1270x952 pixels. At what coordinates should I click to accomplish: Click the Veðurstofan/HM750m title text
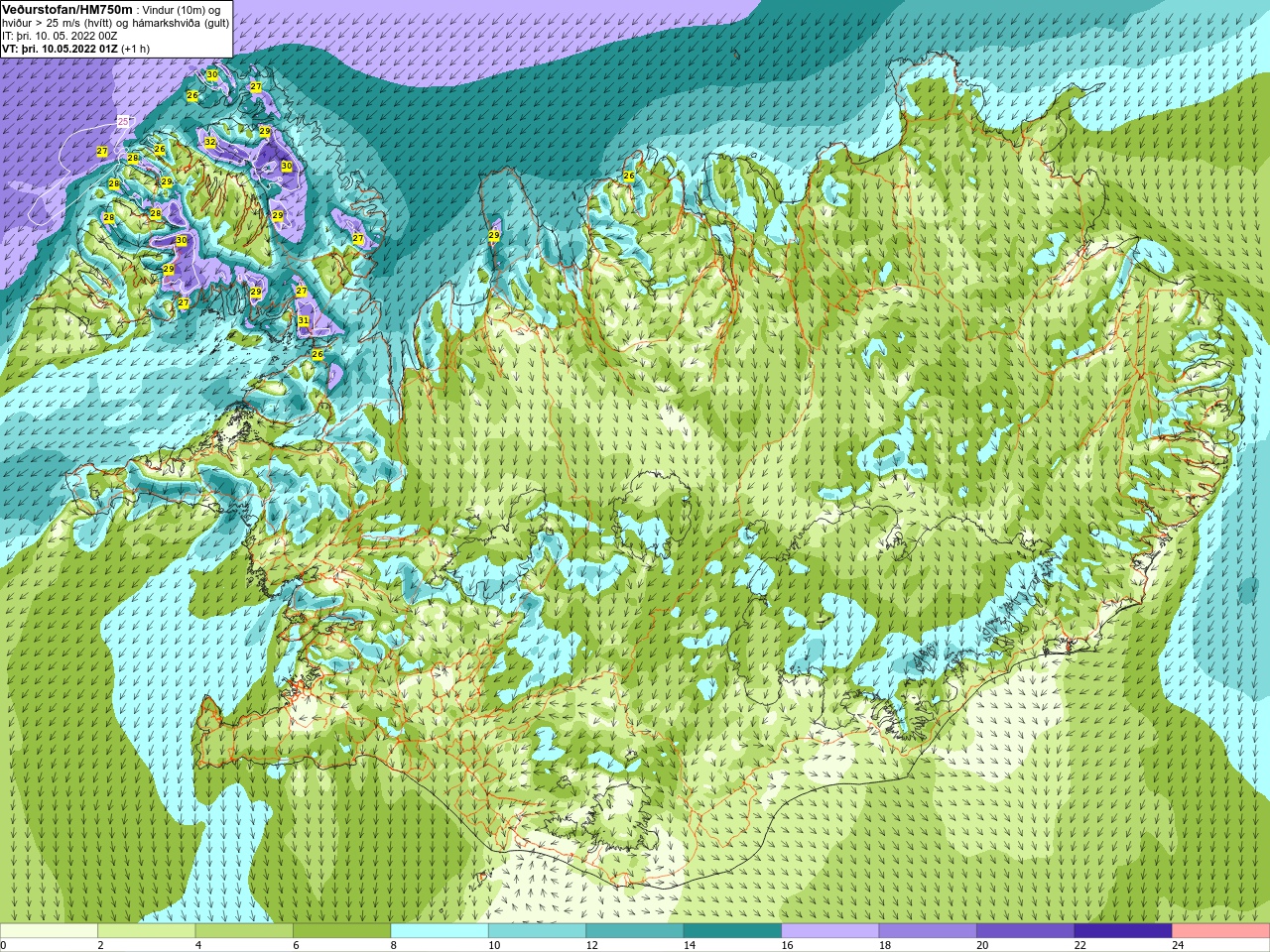tap(67, 9)
